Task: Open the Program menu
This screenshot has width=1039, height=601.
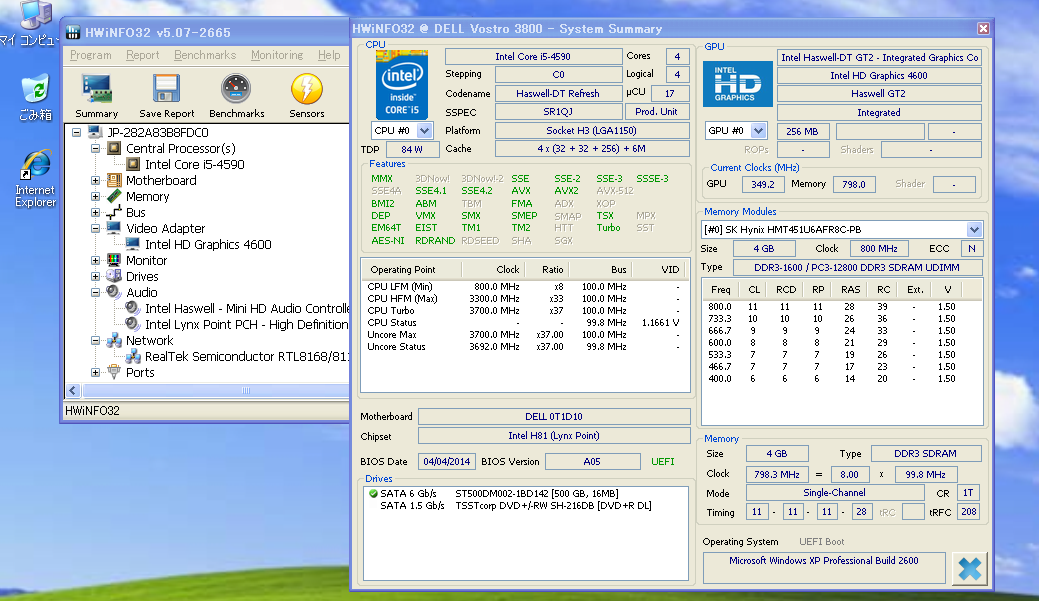Action: point(91,55)
